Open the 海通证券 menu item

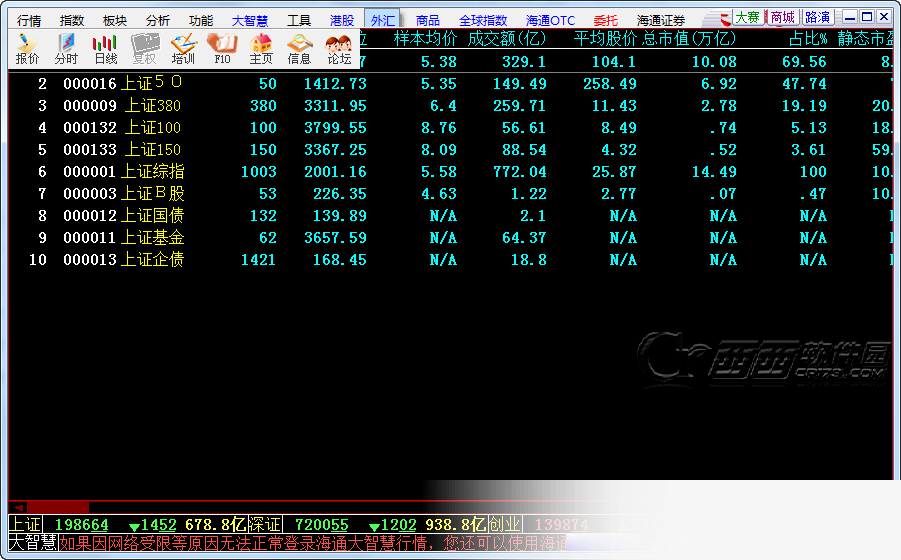click(x=661, y=21)
